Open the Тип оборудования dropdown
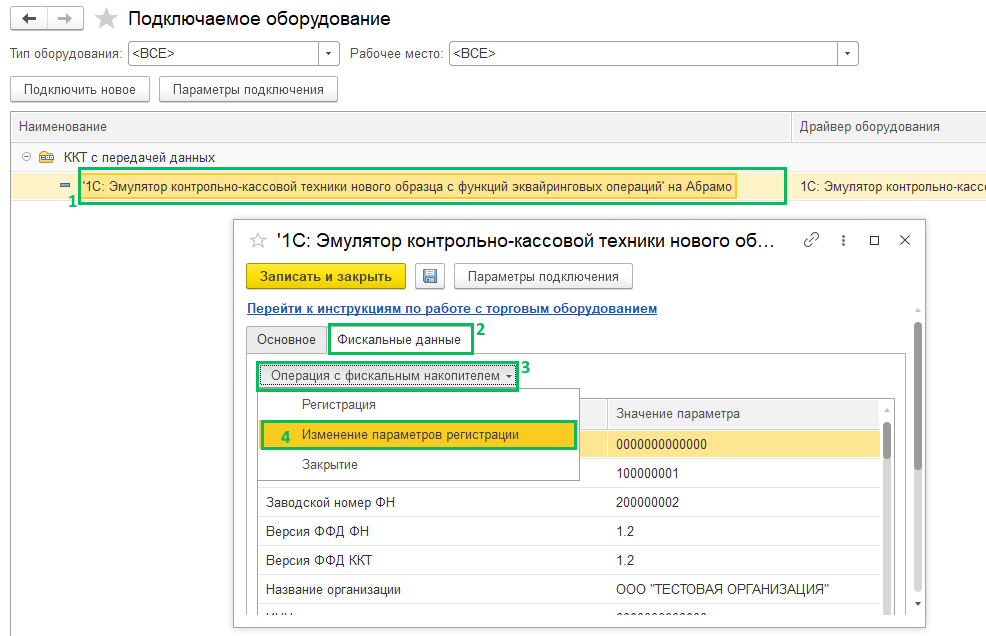The width and height of the screenshot is (986, 636). click(329, 53)
